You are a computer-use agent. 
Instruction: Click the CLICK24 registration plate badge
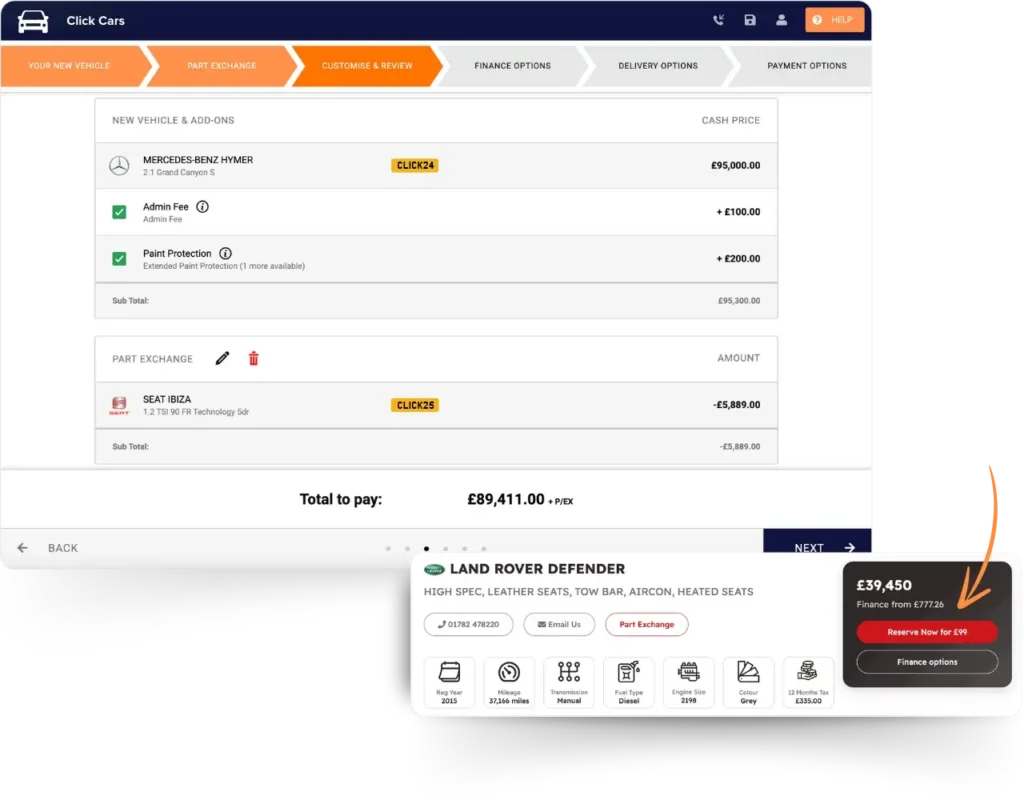tap(415, 165)
